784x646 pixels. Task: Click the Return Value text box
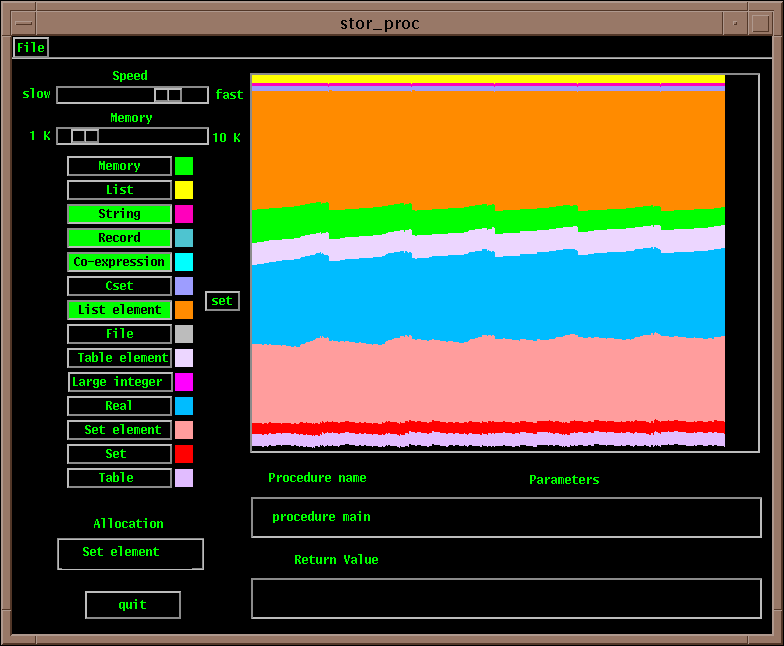[x=505, y=598]
